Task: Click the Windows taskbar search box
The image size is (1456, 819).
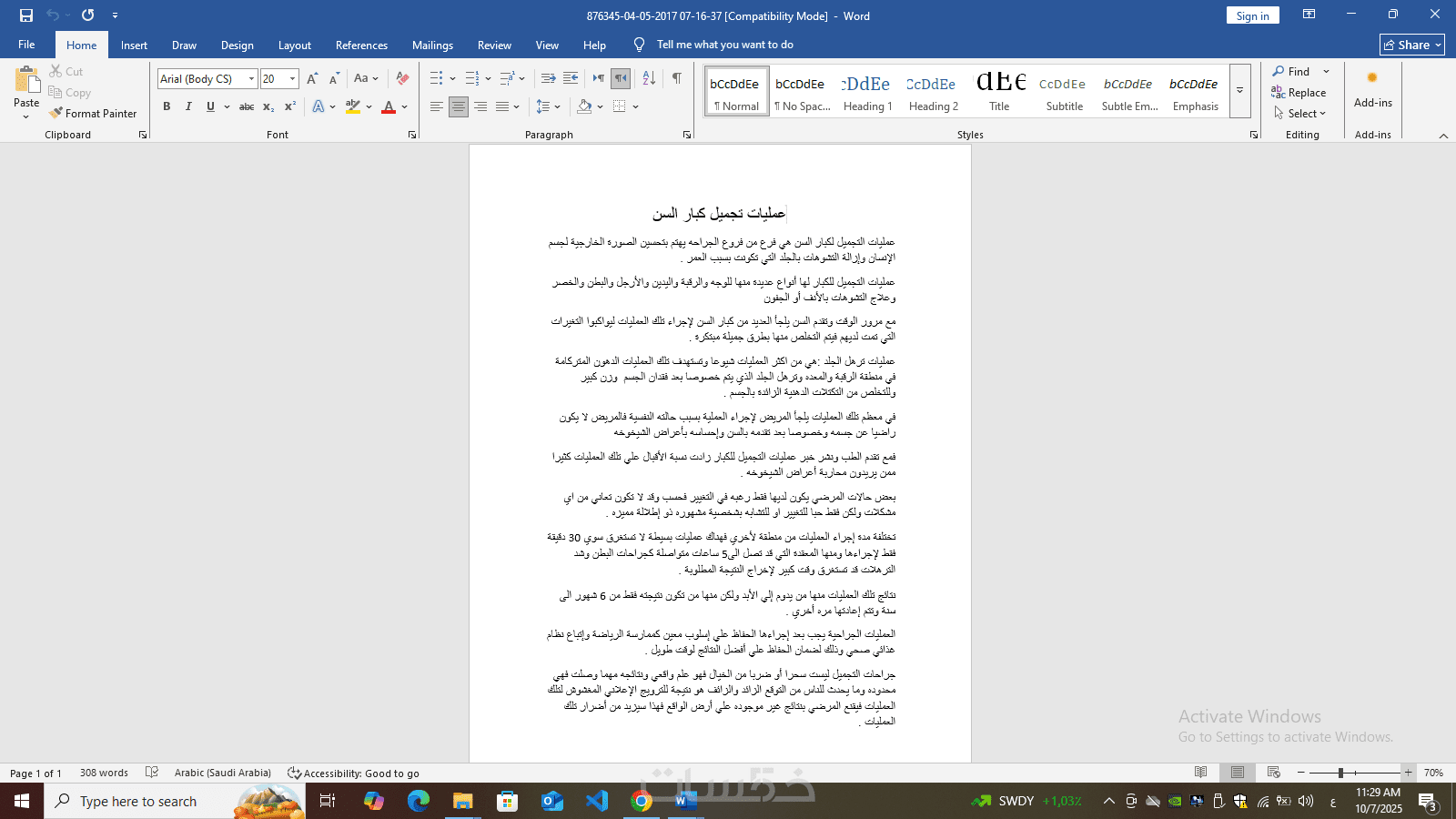Action: tap(176, 801)
